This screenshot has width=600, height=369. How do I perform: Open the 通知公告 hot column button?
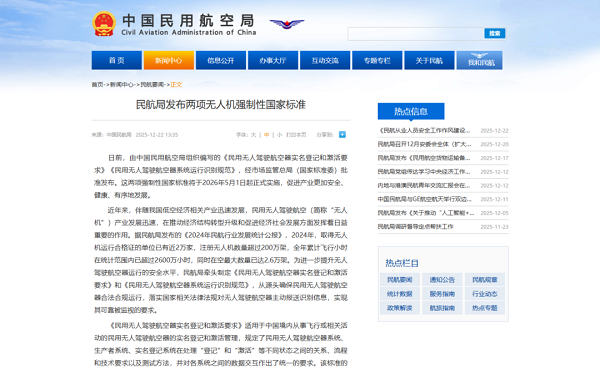pyautogui.click(x=442, y=280)
